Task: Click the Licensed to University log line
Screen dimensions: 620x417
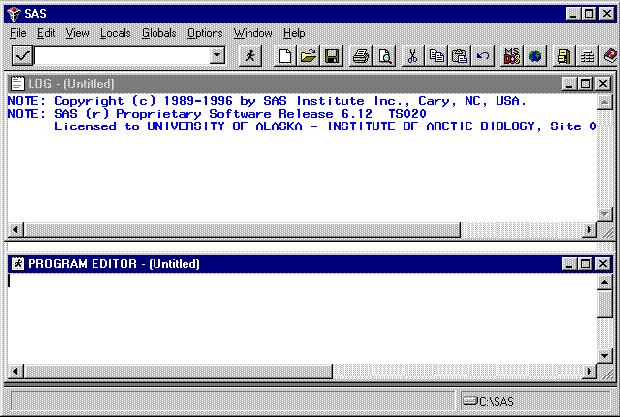Action: click(x=325, y=126)
